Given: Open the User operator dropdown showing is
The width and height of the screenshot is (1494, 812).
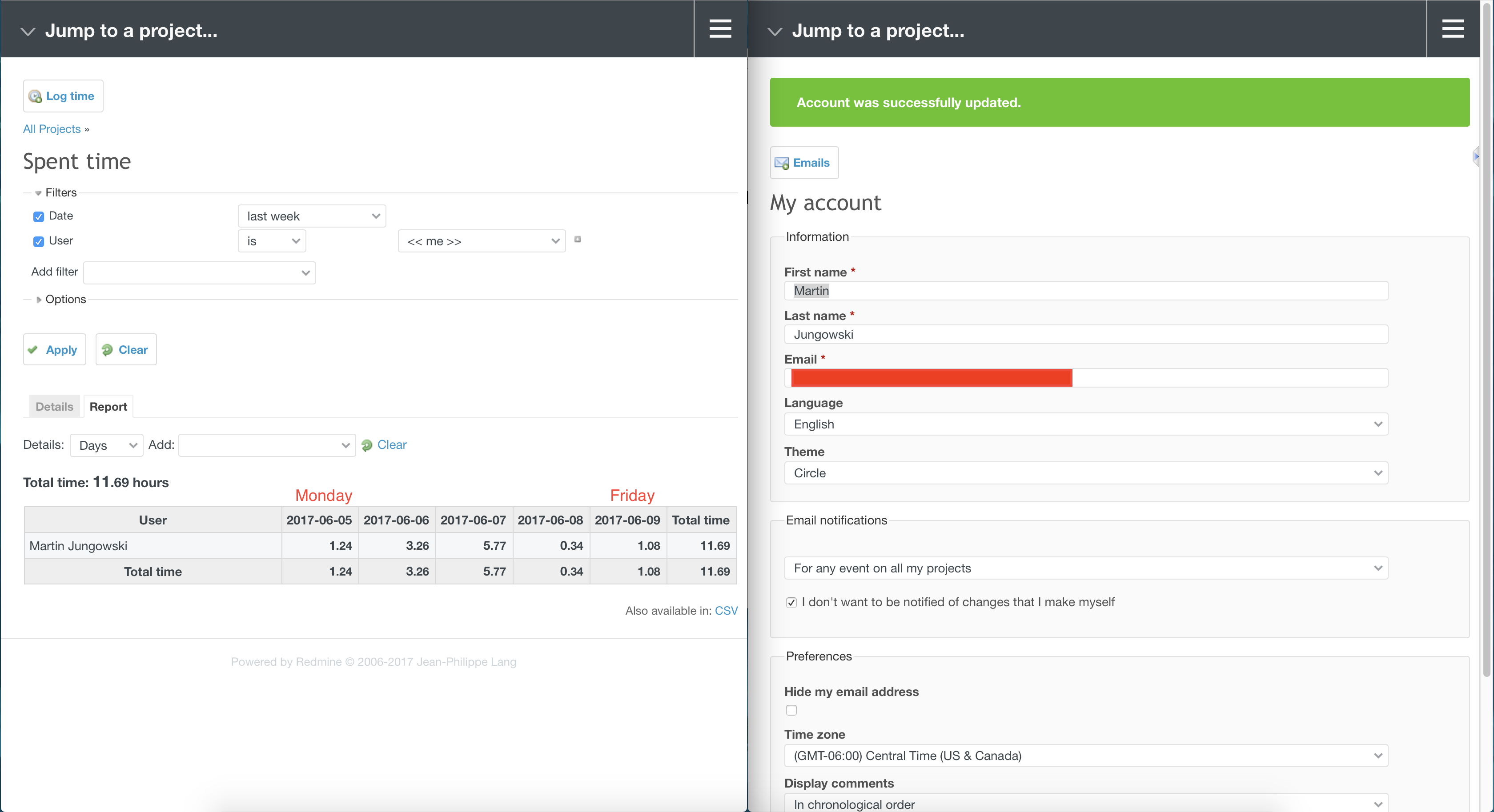Looking at the screenshot, I should click(x=272, y=241).
